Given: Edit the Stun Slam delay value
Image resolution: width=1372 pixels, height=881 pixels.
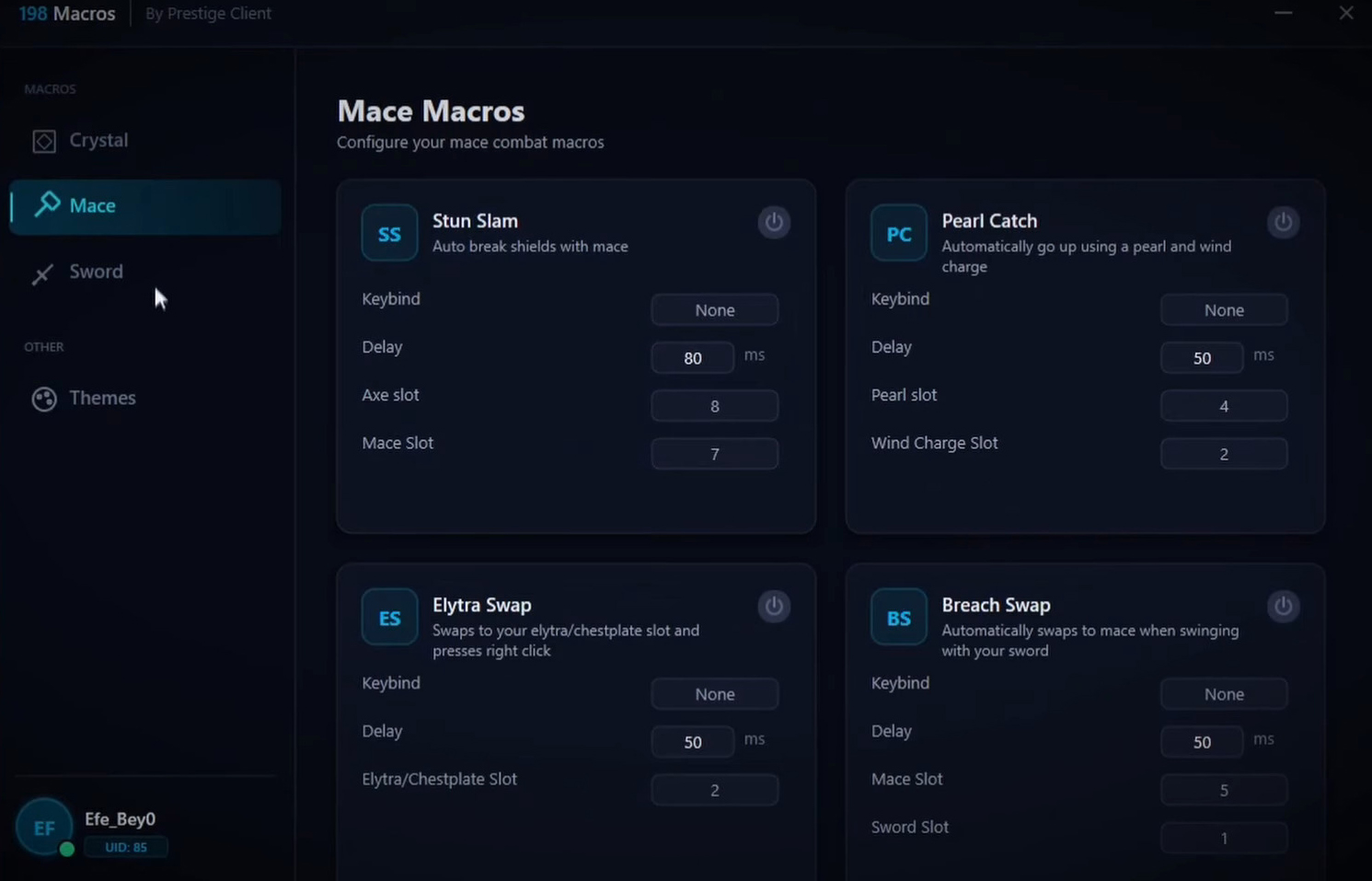Looking at the screenshot, I should click(692, 357).
